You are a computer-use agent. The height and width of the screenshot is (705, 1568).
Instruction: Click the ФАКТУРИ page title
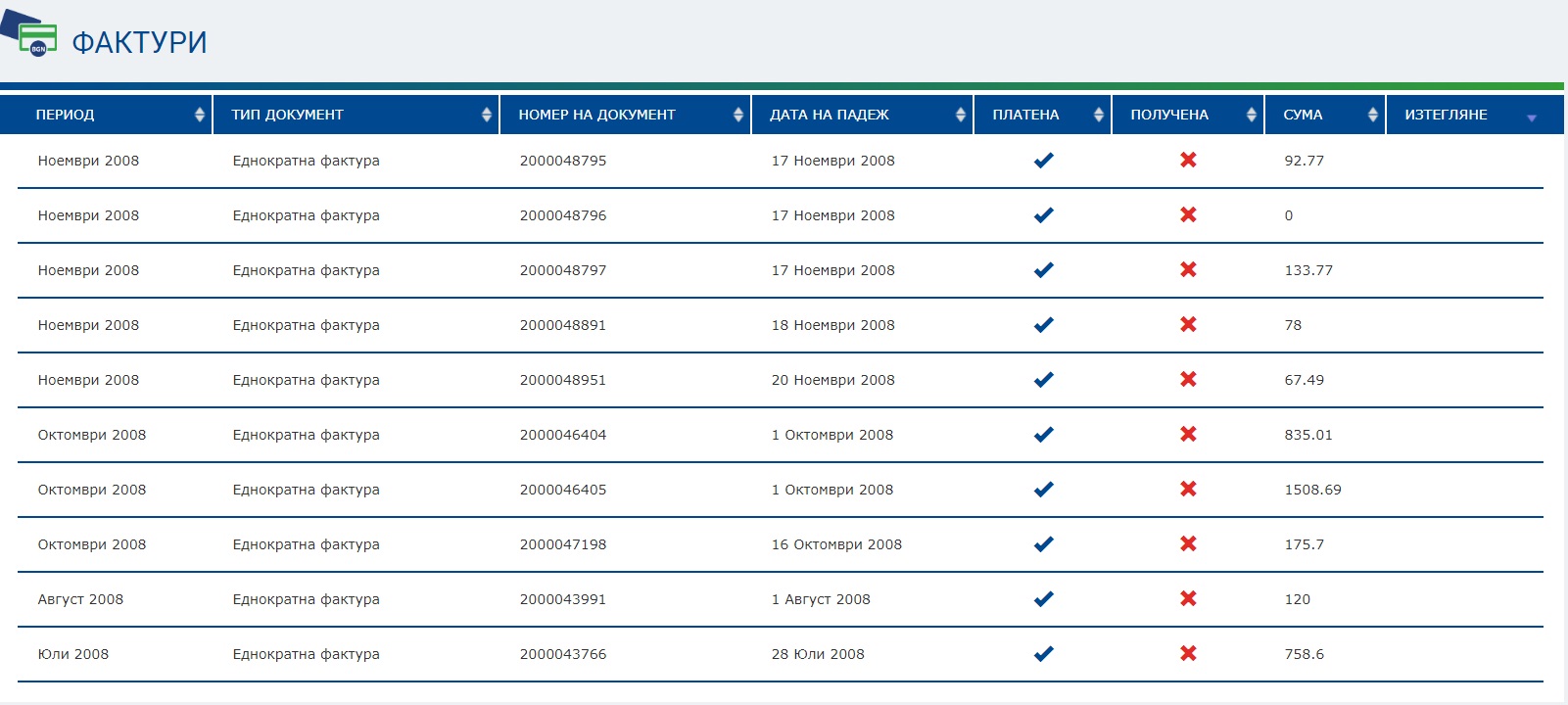click(139, 42)
